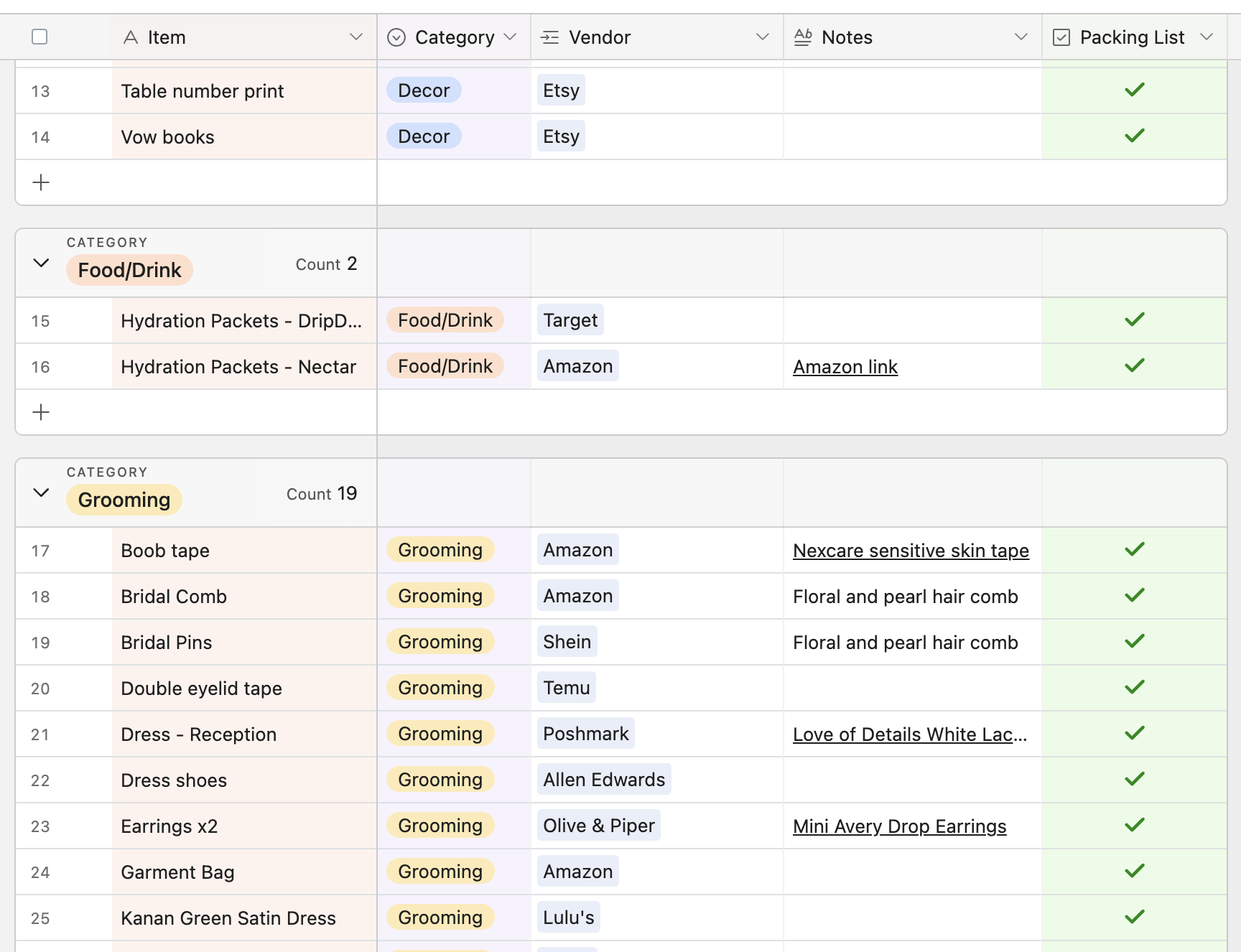1241x952 pixels.
Task: Collapse the Food/Drink category group
Action: 42,263
